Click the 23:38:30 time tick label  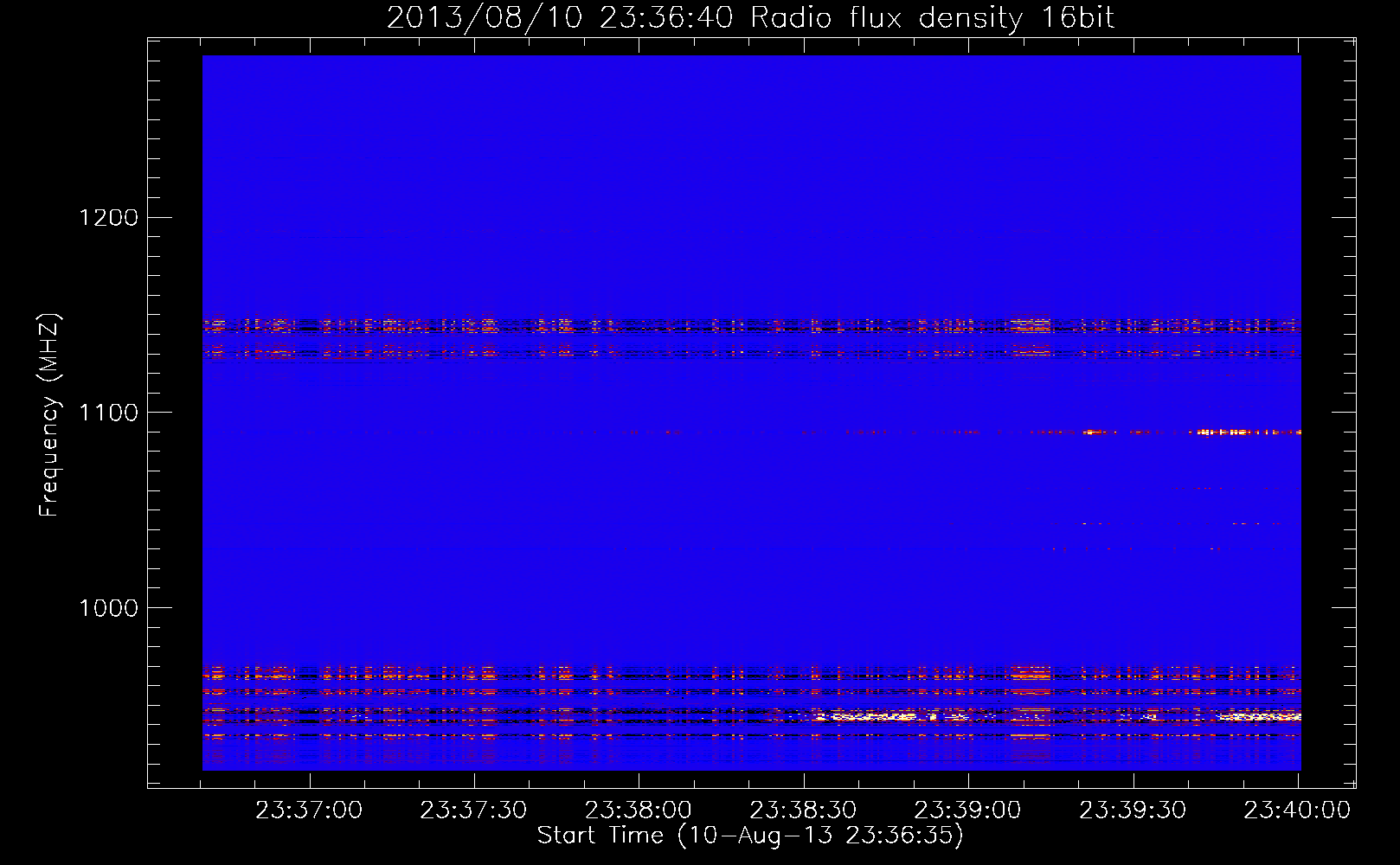[x=803, y=811]
